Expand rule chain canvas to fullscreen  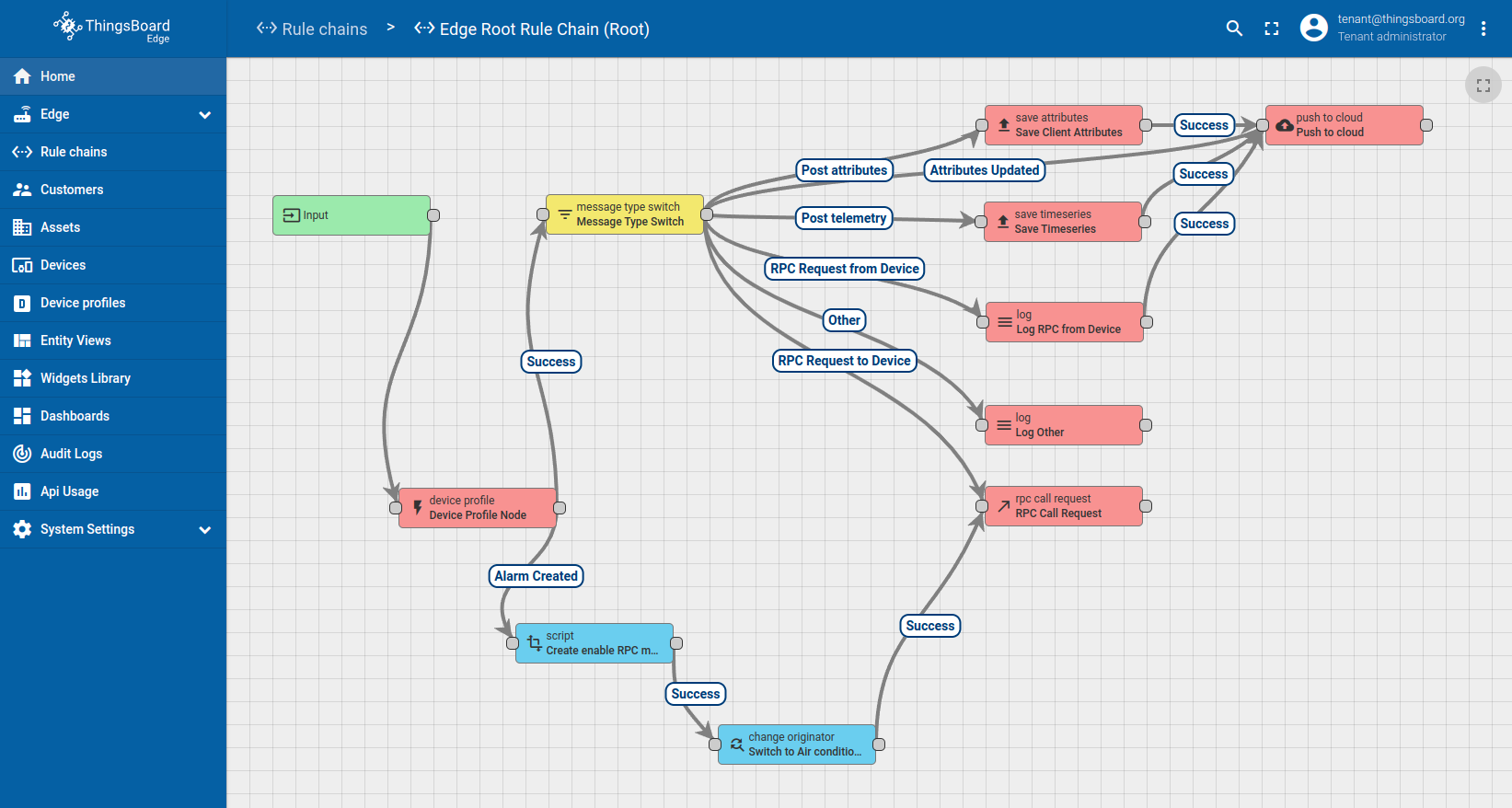[x=1483, y=86]
